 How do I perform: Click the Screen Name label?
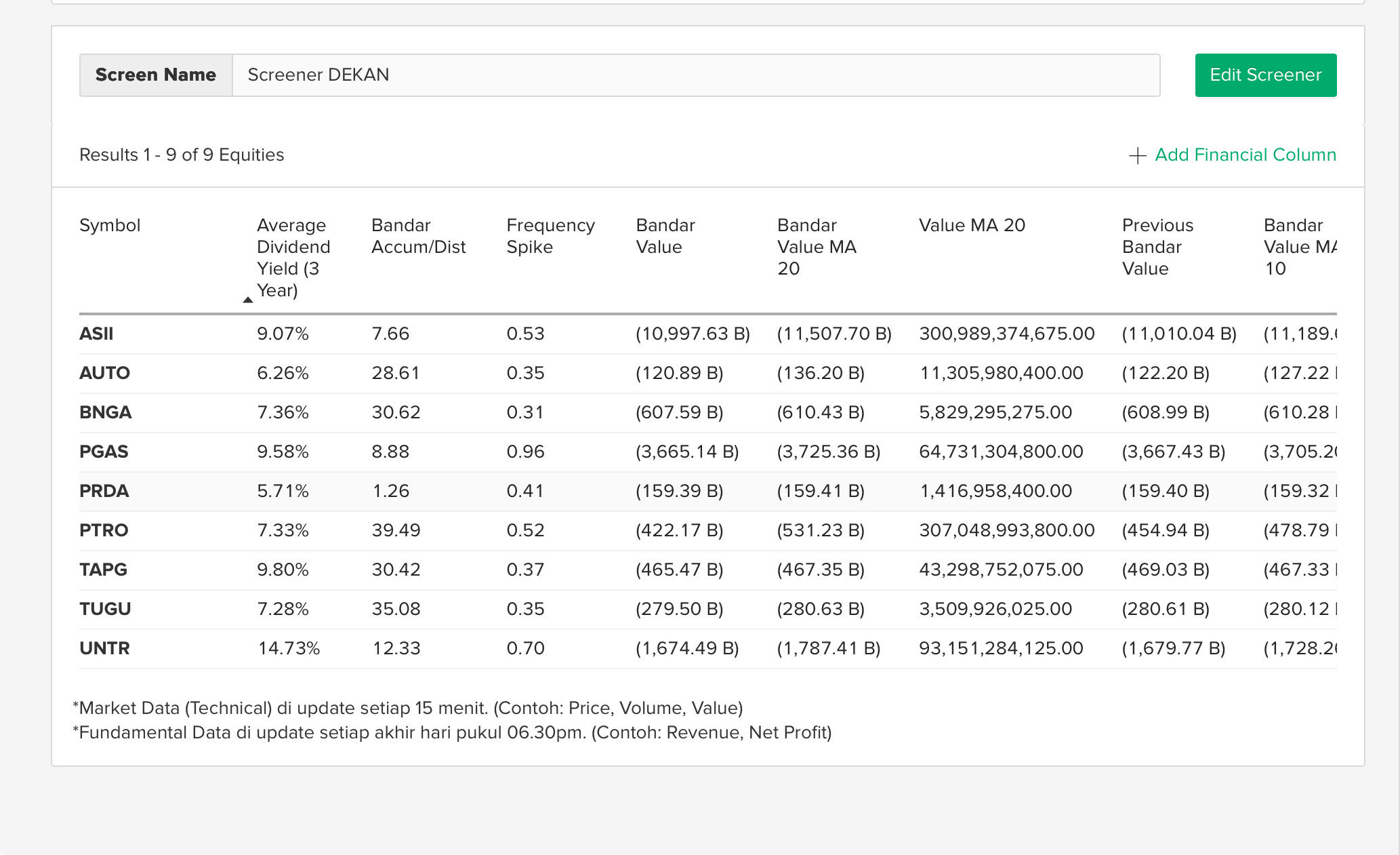[156, 75]
